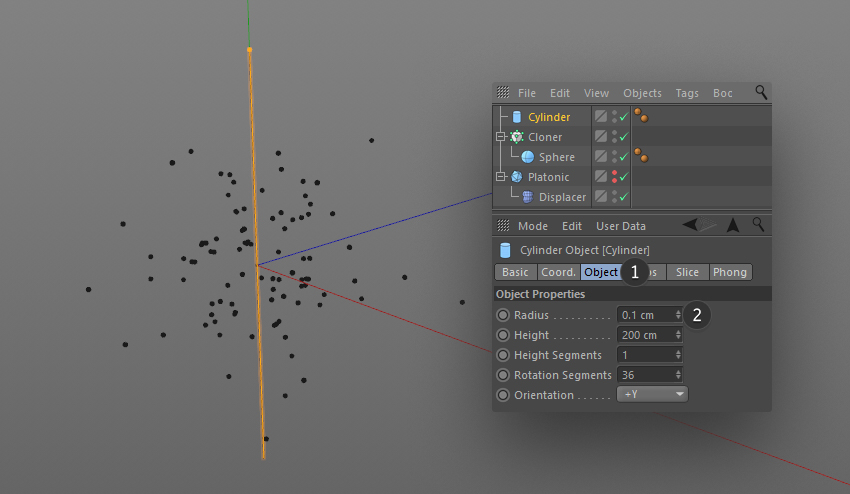
Task: Switch to the Phong tab
Action: click(x=730, y=272)
